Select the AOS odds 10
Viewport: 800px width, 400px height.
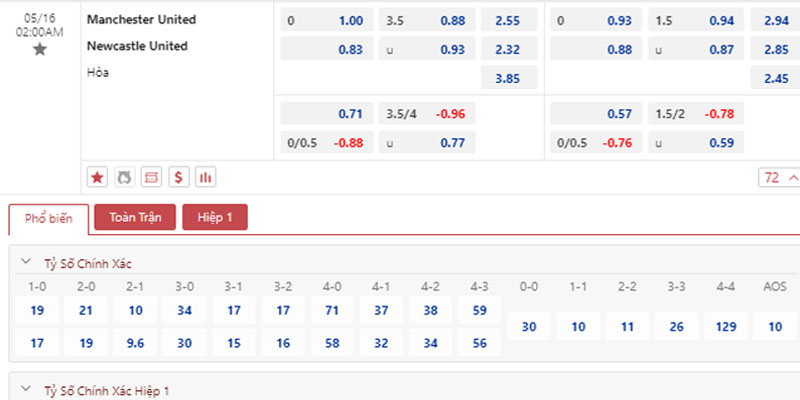pyautogui.click(x=775, y=327)
